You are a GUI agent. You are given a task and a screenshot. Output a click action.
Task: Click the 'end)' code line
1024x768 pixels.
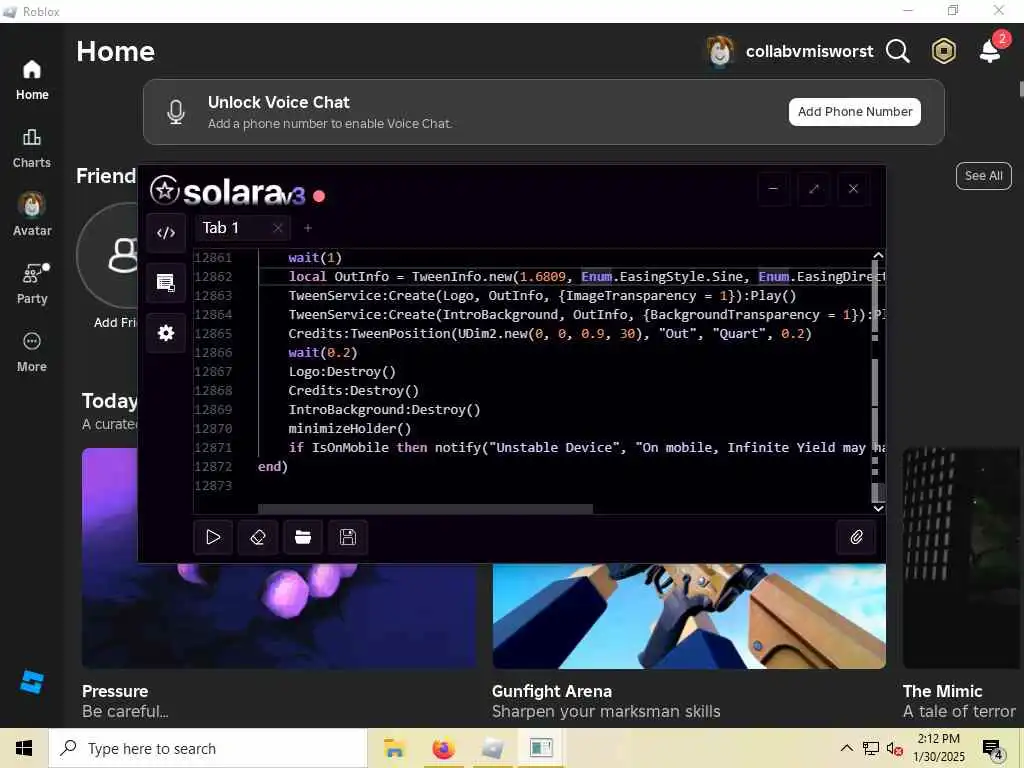(272, 466)
